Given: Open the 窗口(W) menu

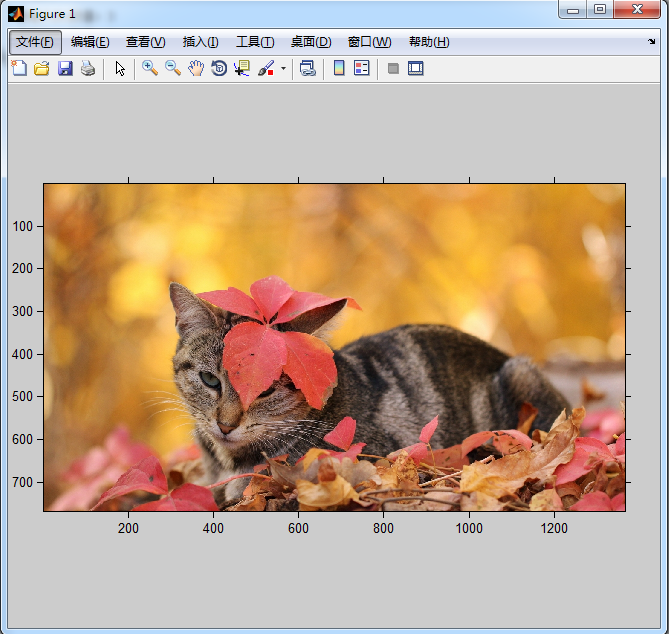Looking at the screenshot, I should click(369, 42).
